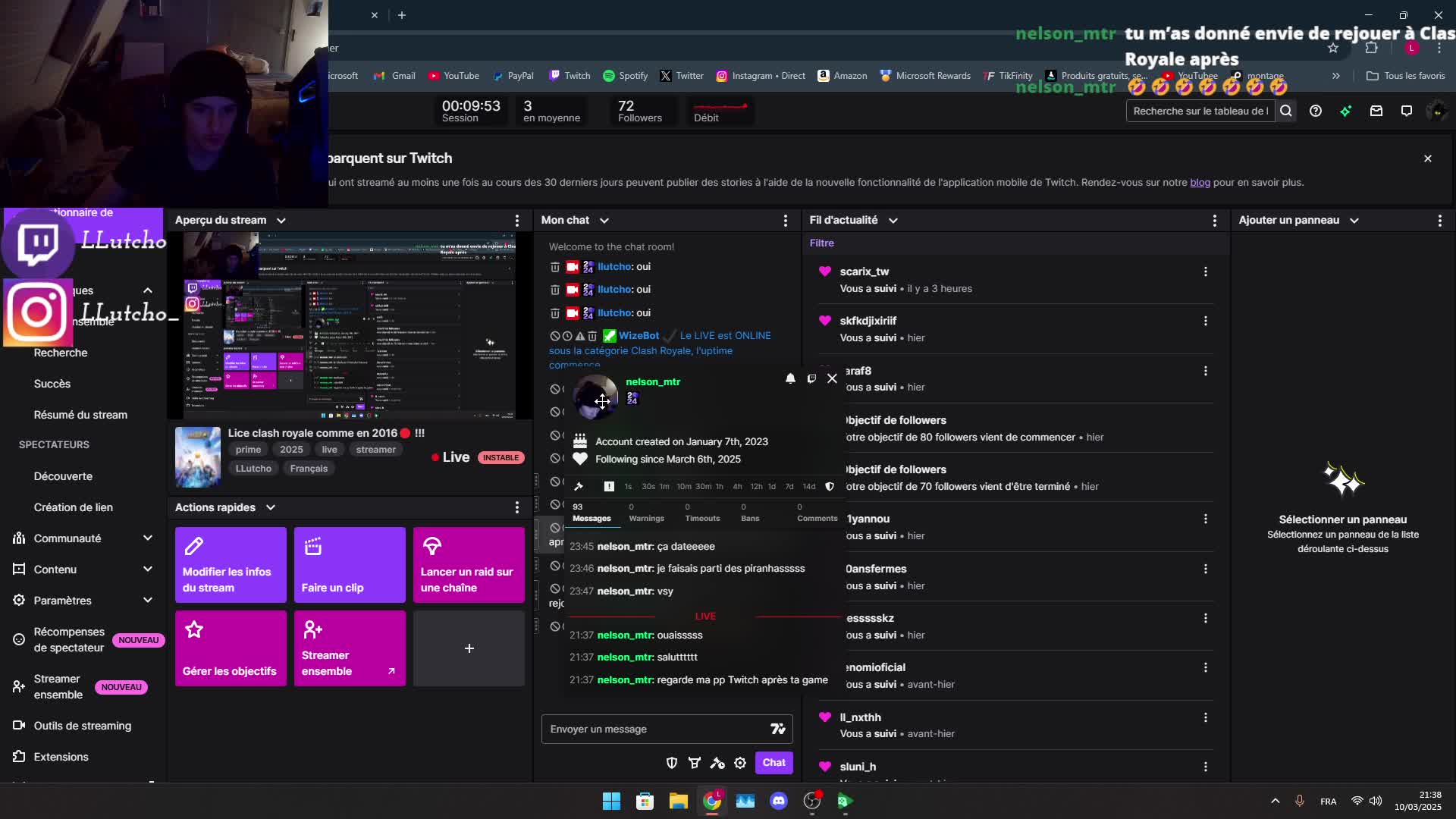Click the shield icon in user card
Viewport: 1456px width, 819px height.
click(x=830, y=486)
